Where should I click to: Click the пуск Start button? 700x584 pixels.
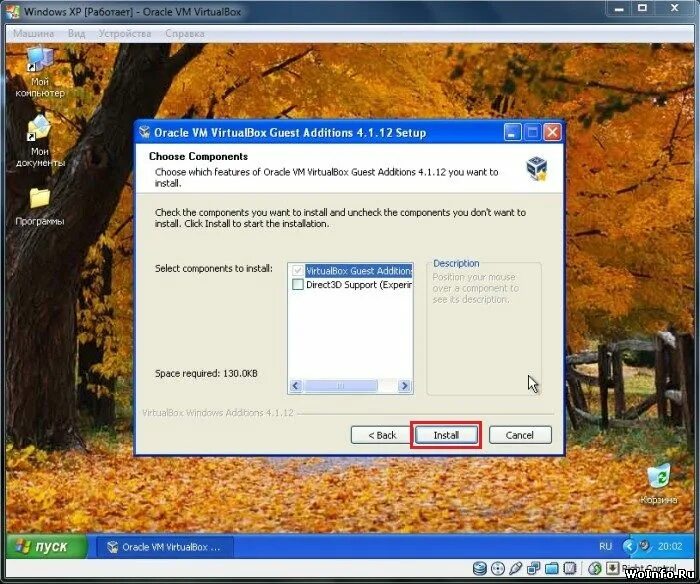47,546
